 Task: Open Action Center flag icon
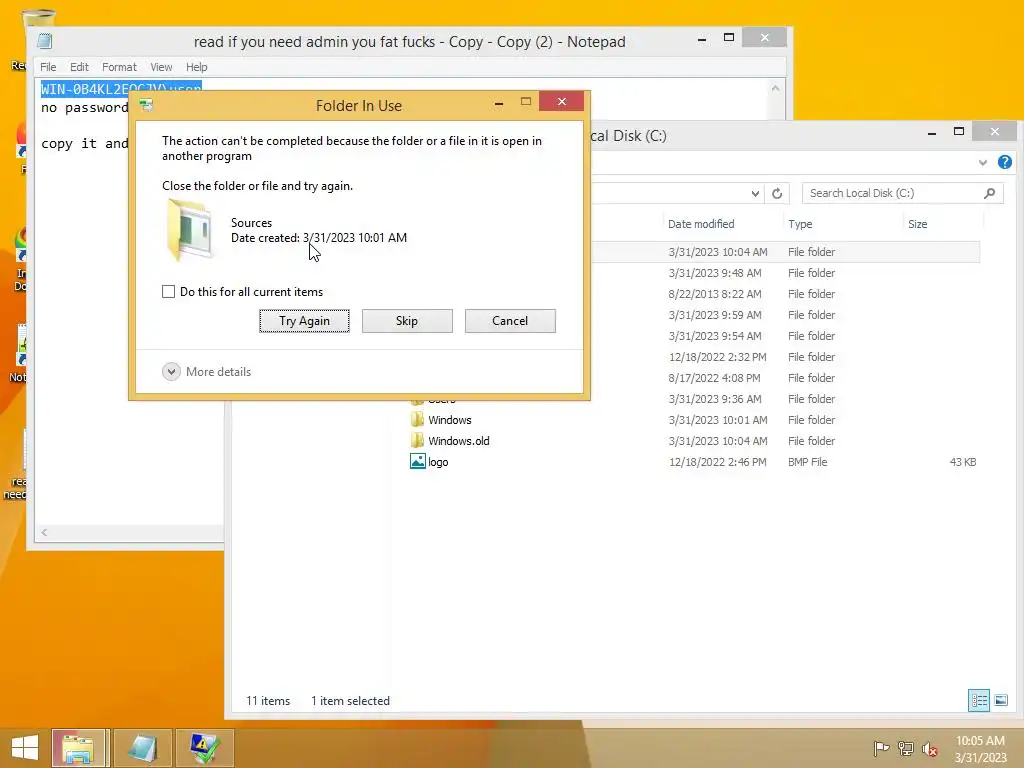[x=881, y=748]
